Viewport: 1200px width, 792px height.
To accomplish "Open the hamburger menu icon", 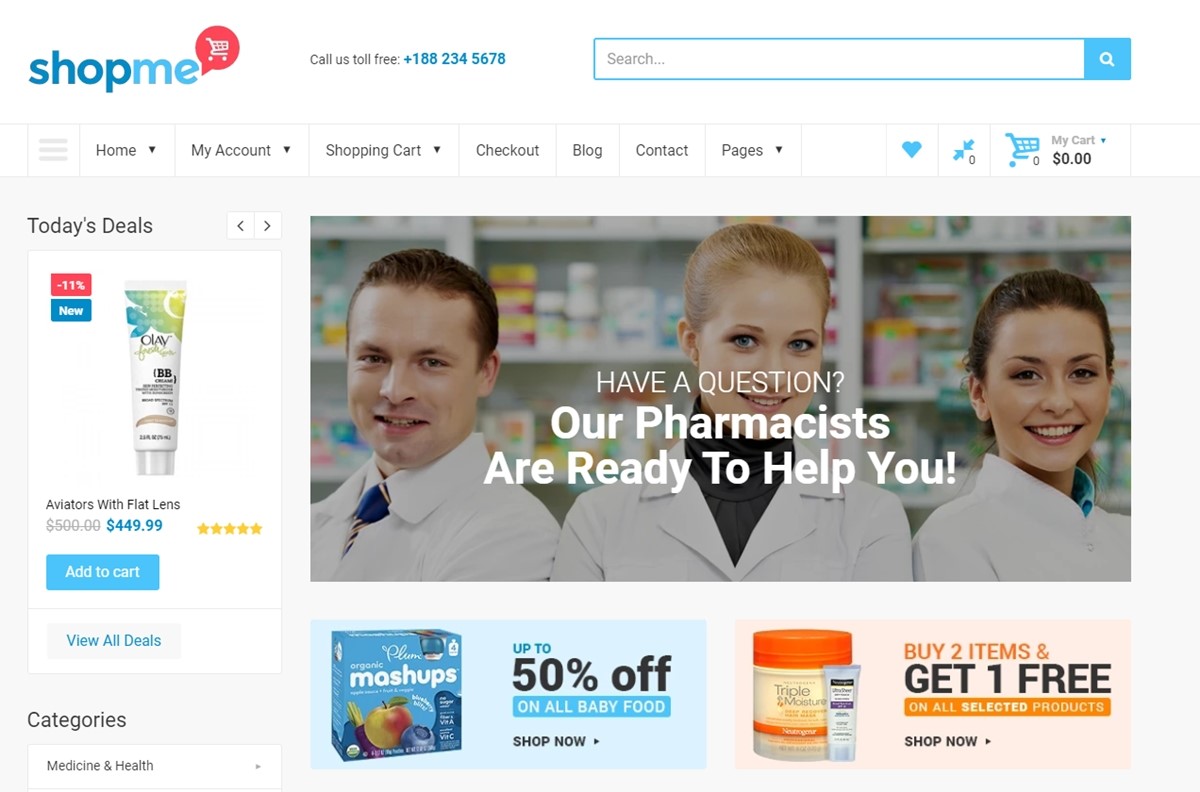I will click(x=53, y=150).
